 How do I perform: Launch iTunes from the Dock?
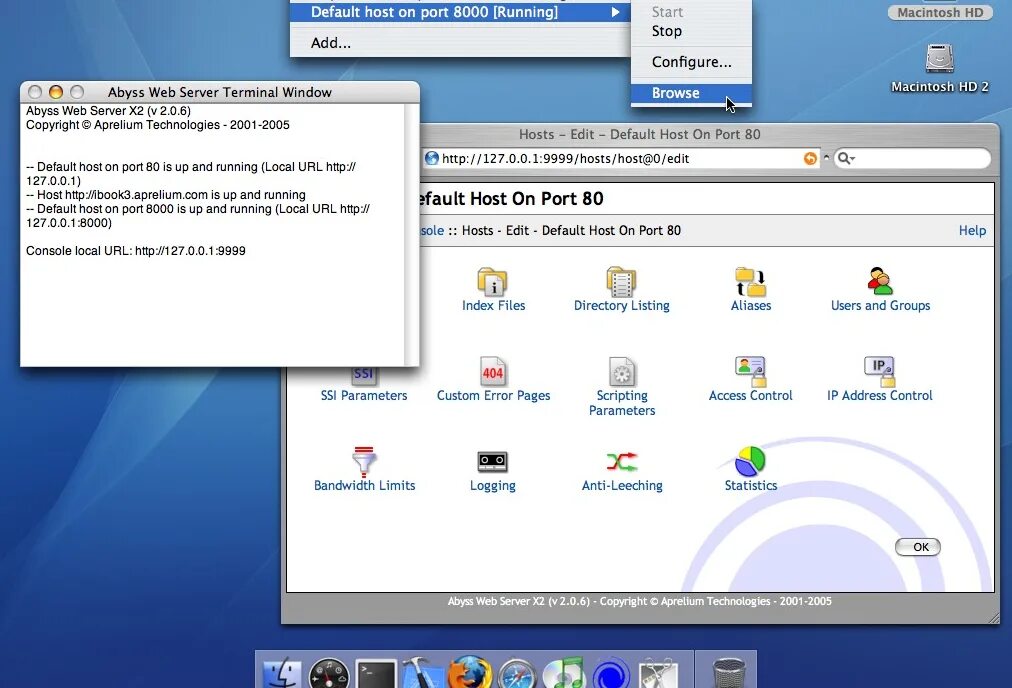click(x=563, y=674)
